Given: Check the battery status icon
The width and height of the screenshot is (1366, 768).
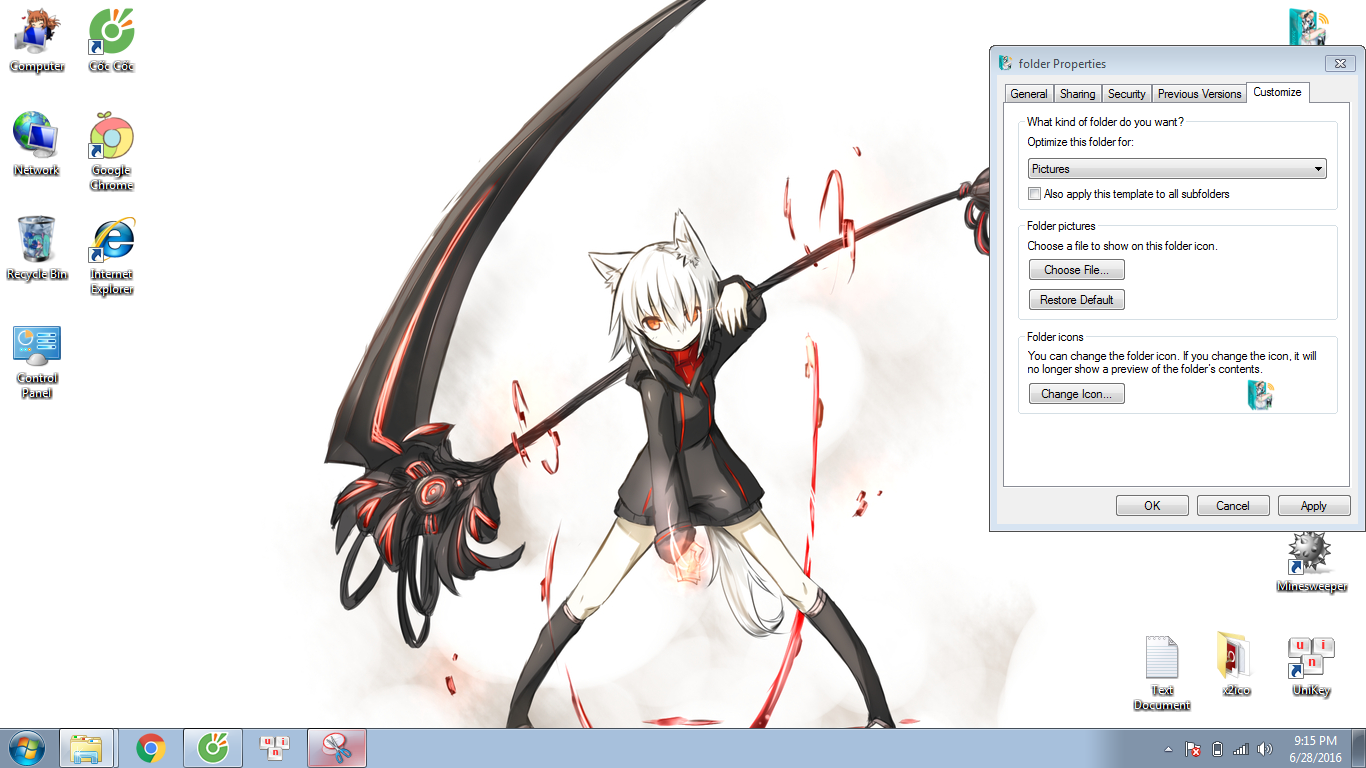Looking at the screenshot, I should [1217, 749].
